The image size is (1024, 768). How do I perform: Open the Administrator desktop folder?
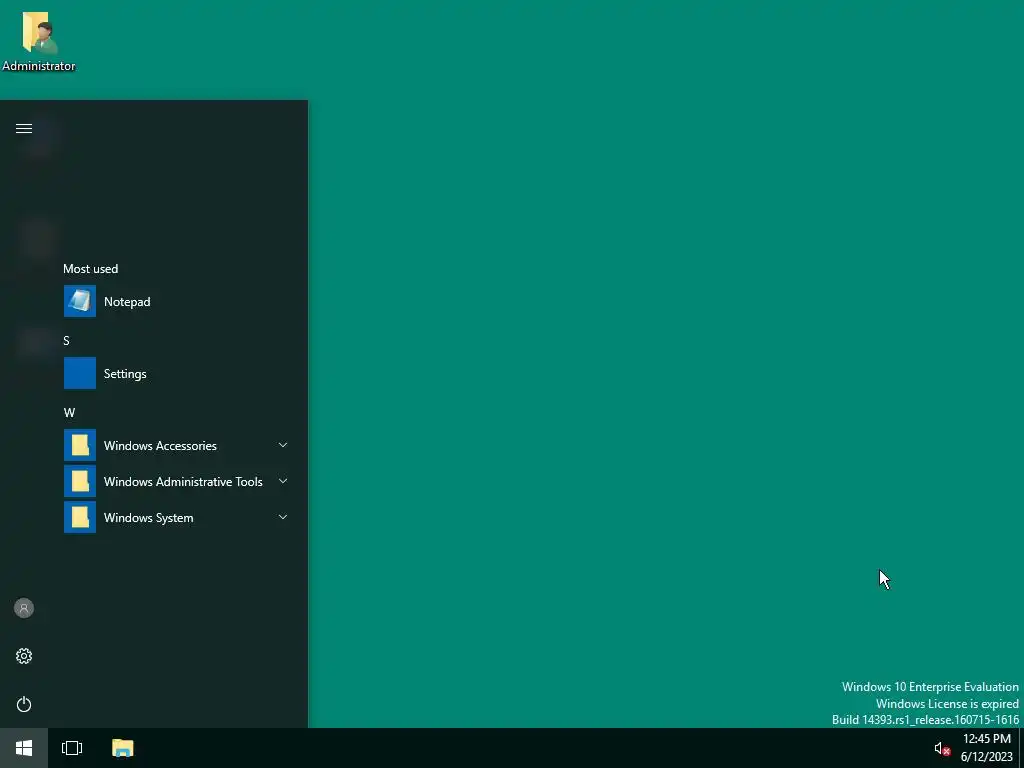coord(39,40)
